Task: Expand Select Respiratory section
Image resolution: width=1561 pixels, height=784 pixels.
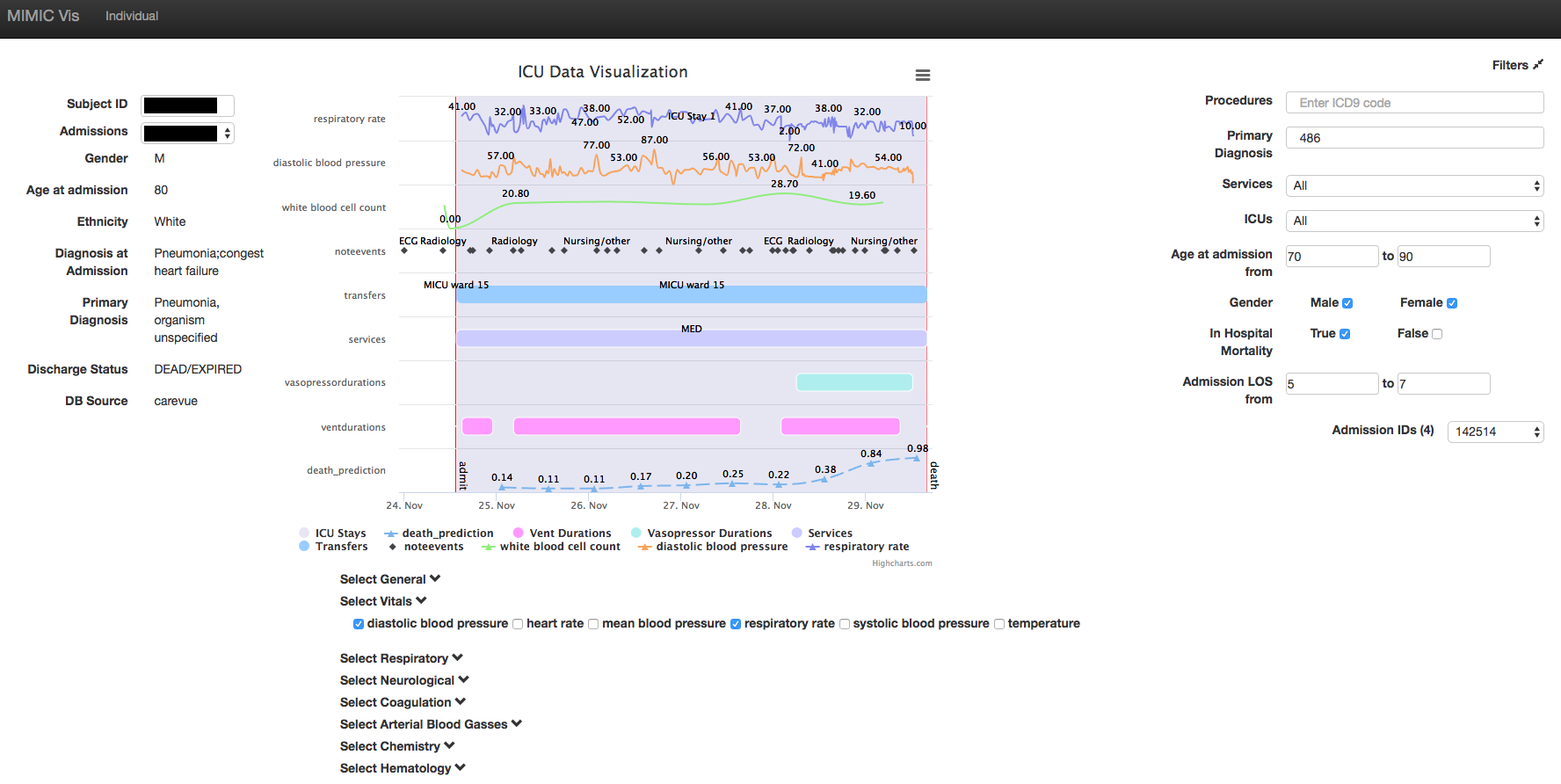Action: coord(401,658)
